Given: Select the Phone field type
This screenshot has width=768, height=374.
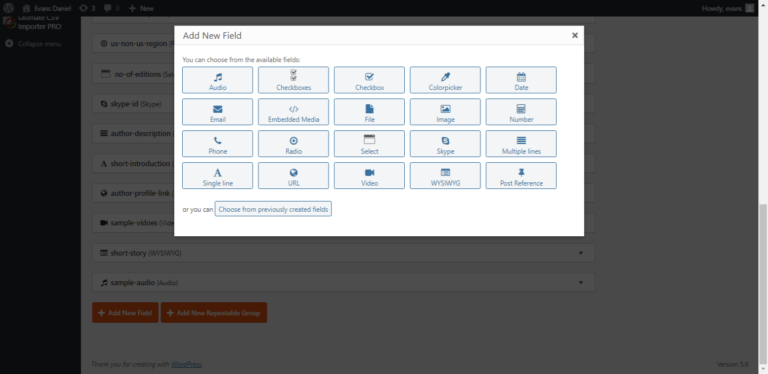Looking at the screenshot, I should coord(217,143).
